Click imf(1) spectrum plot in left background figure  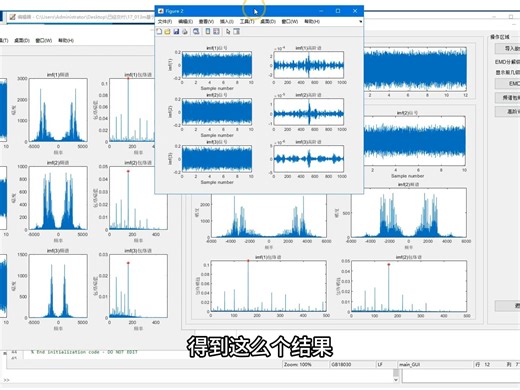(58, 110)
